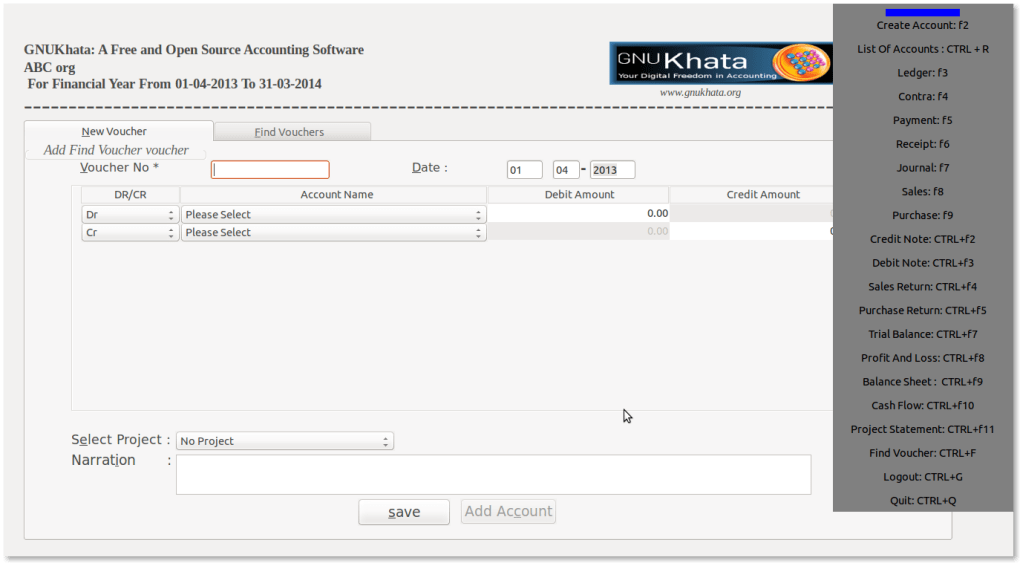Choose Logout from the shortcut menu
1020x563 pixels.
[922, 477]
